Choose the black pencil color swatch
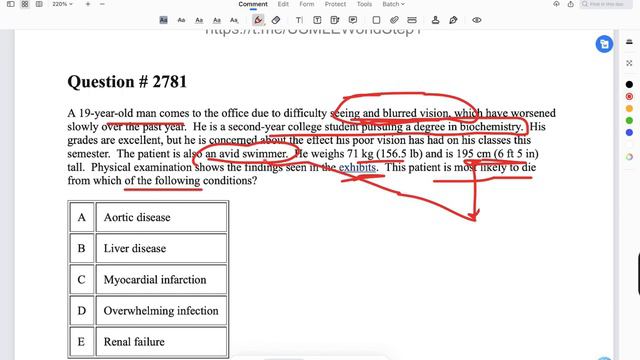640x360 pixels. [x=629, y=84]
